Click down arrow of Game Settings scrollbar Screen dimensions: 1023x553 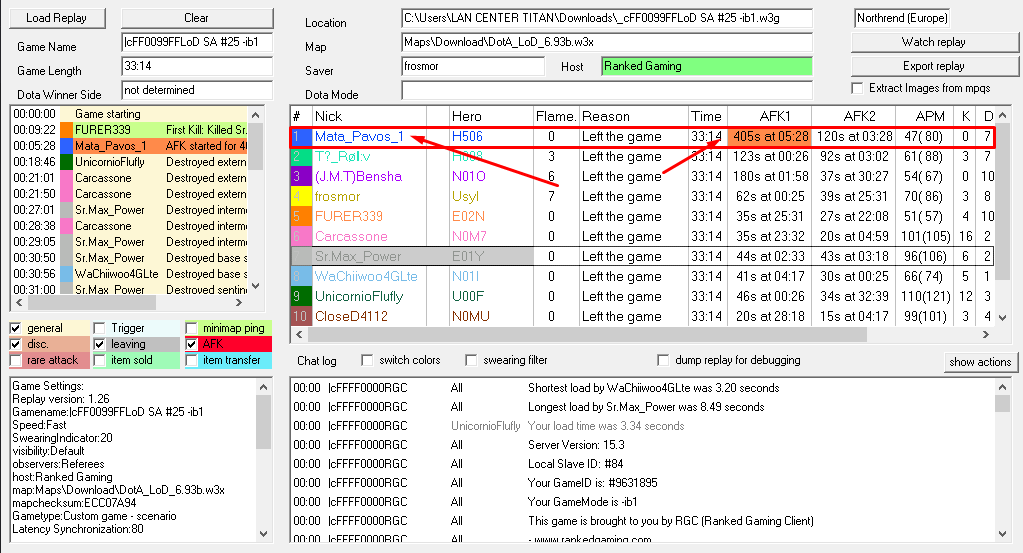coord(264,534)
